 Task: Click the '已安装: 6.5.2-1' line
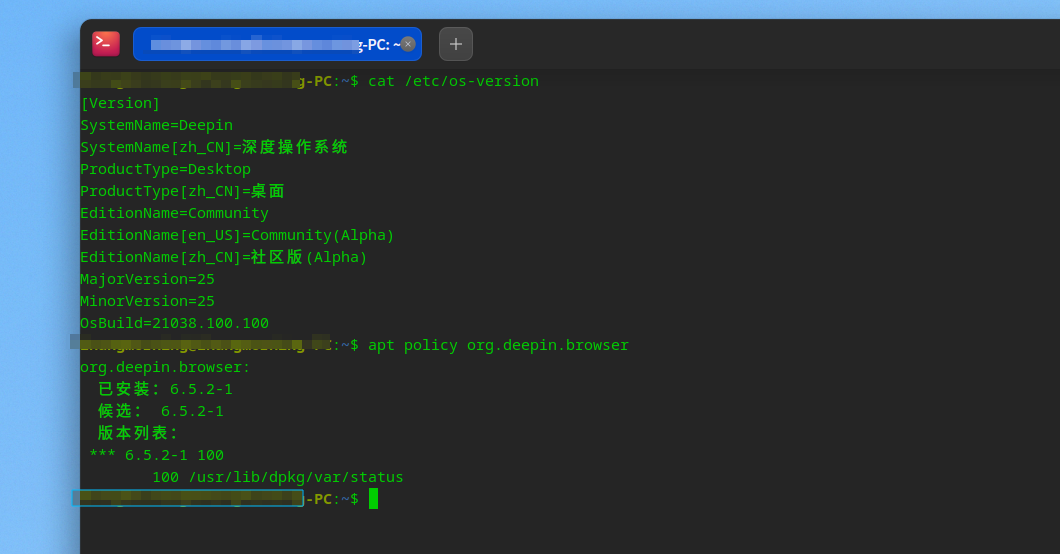165,389
